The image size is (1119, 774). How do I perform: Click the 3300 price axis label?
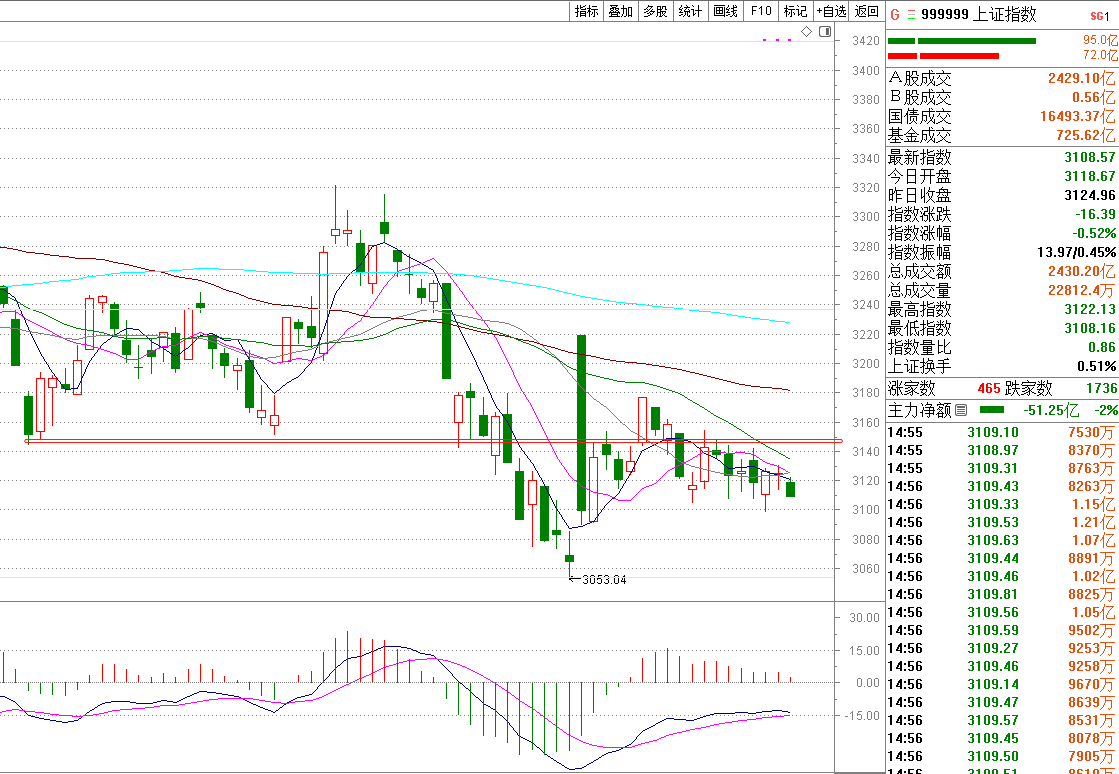click(x=866, y=217)
